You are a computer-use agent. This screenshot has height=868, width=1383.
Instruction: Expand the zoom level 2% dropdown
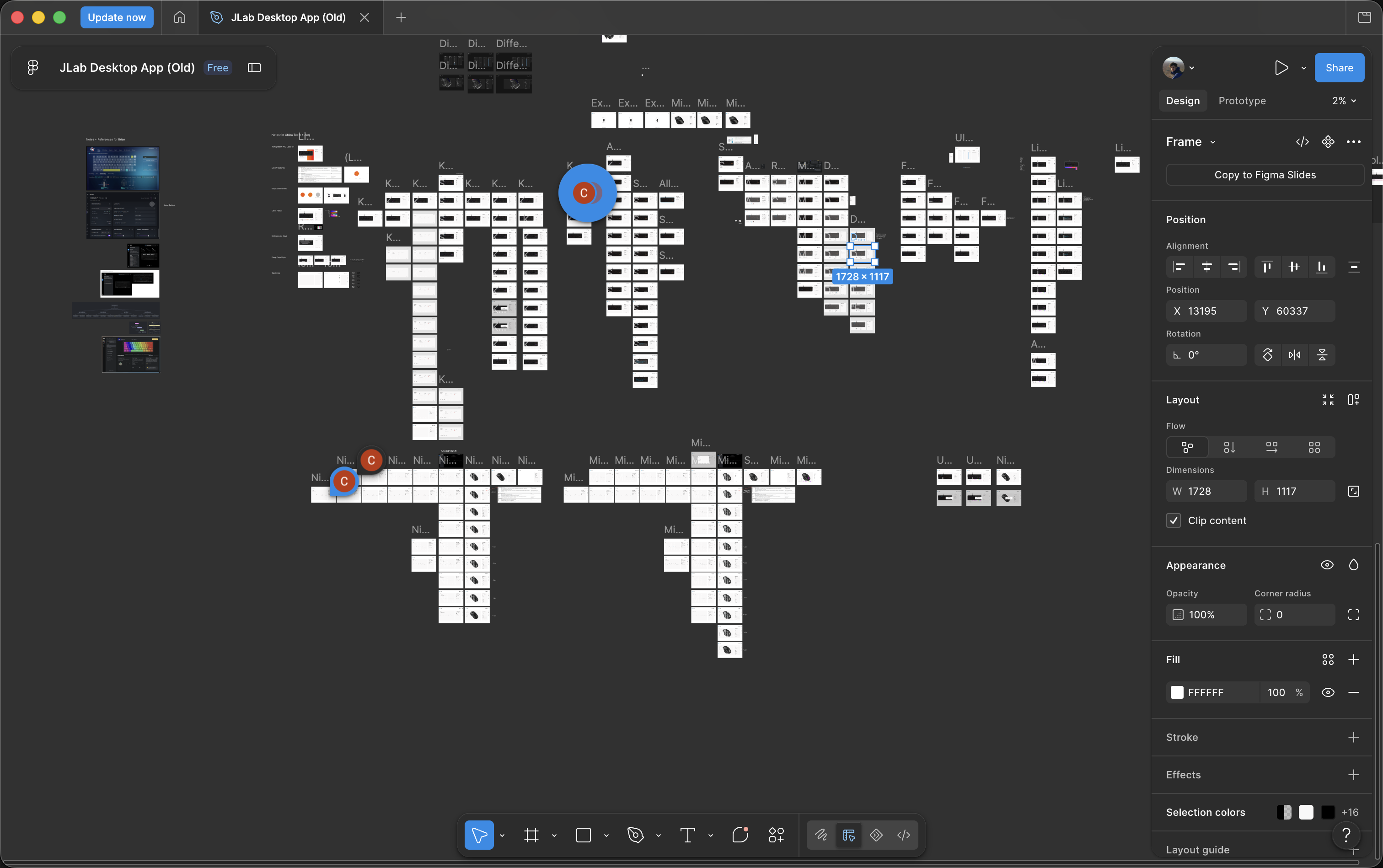[1344, 101]
